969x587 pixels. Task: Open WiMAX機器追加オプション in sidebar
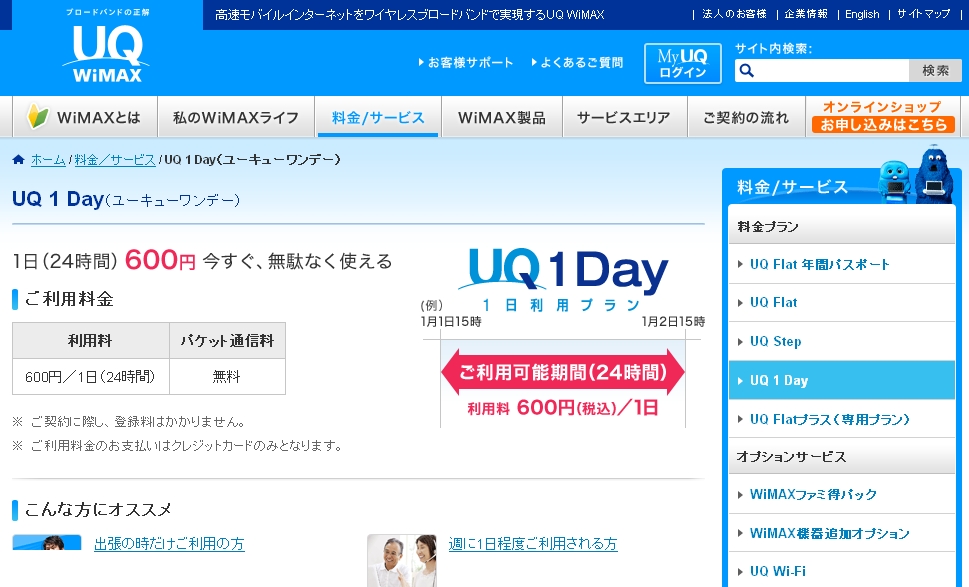(x=842, y=533)
